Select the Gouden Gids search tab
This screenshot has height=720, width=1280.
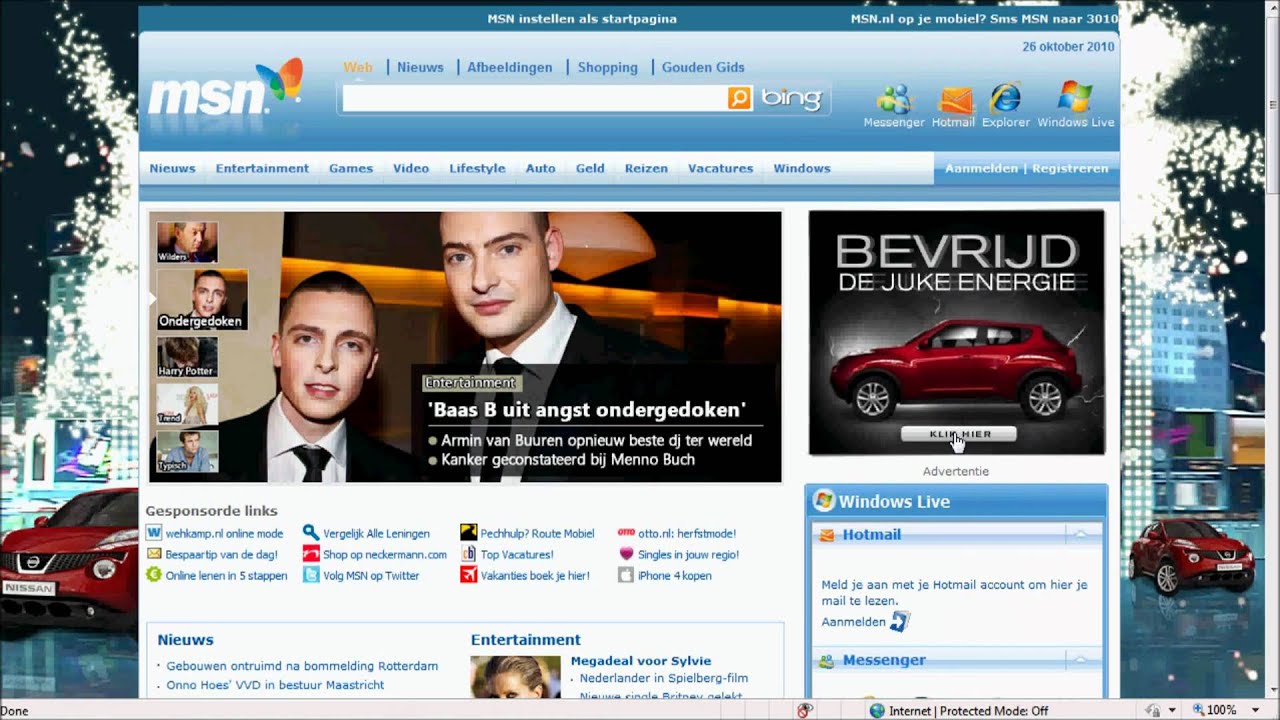point(703,67)
